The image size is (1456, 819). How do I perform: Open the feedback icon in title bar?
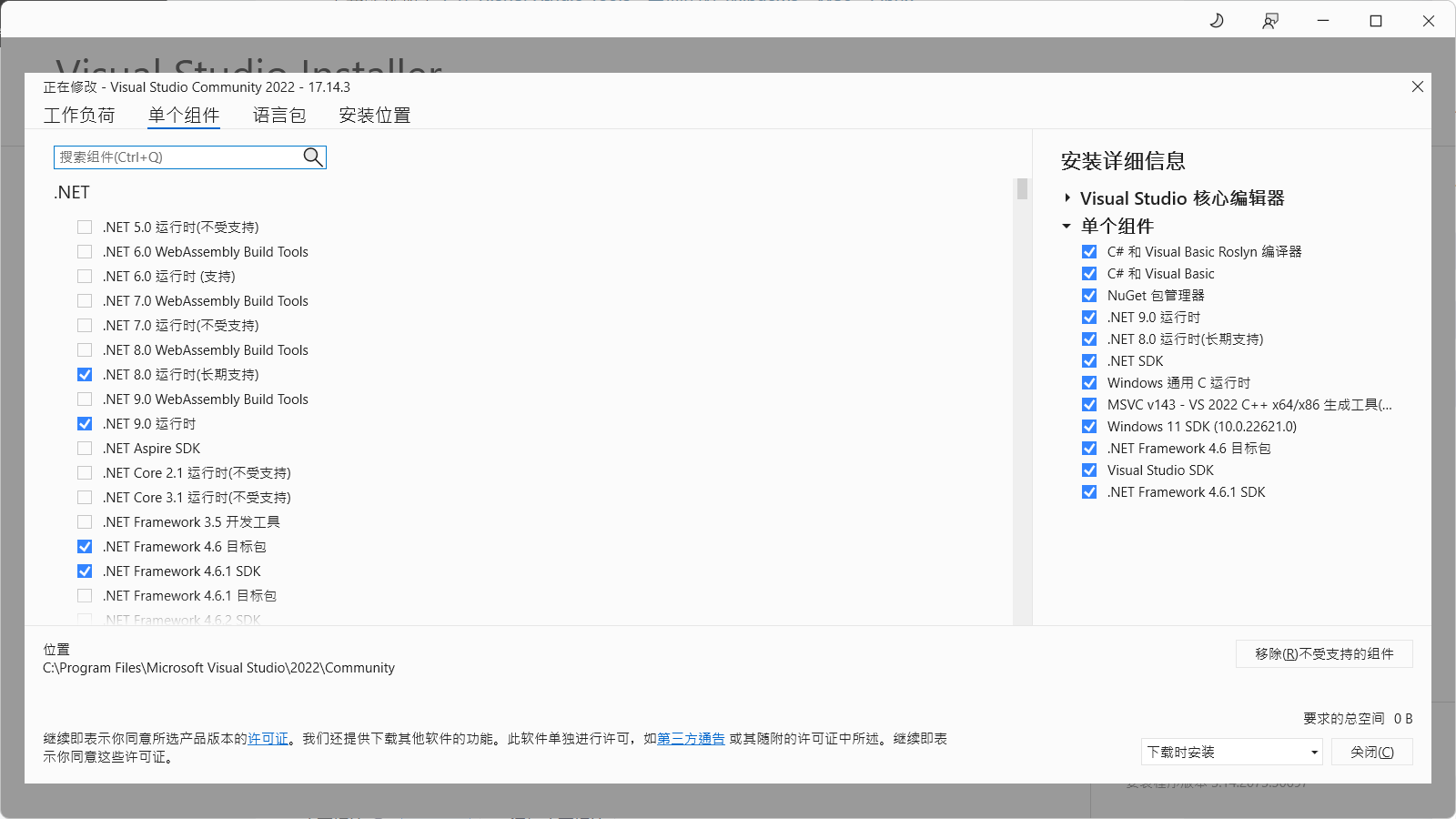[1270, 21]
